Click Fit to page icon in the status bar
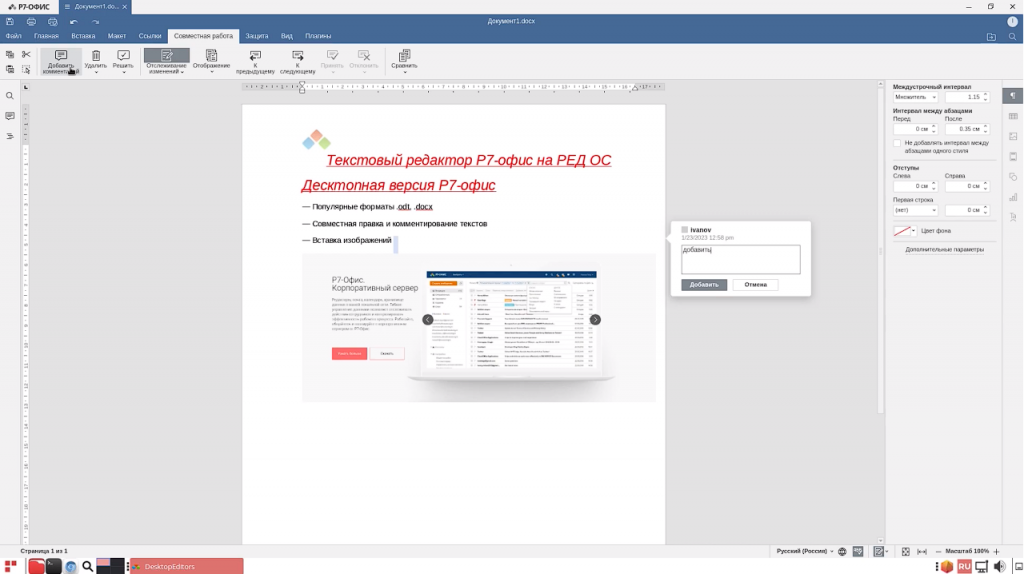 tap(906, 552)
